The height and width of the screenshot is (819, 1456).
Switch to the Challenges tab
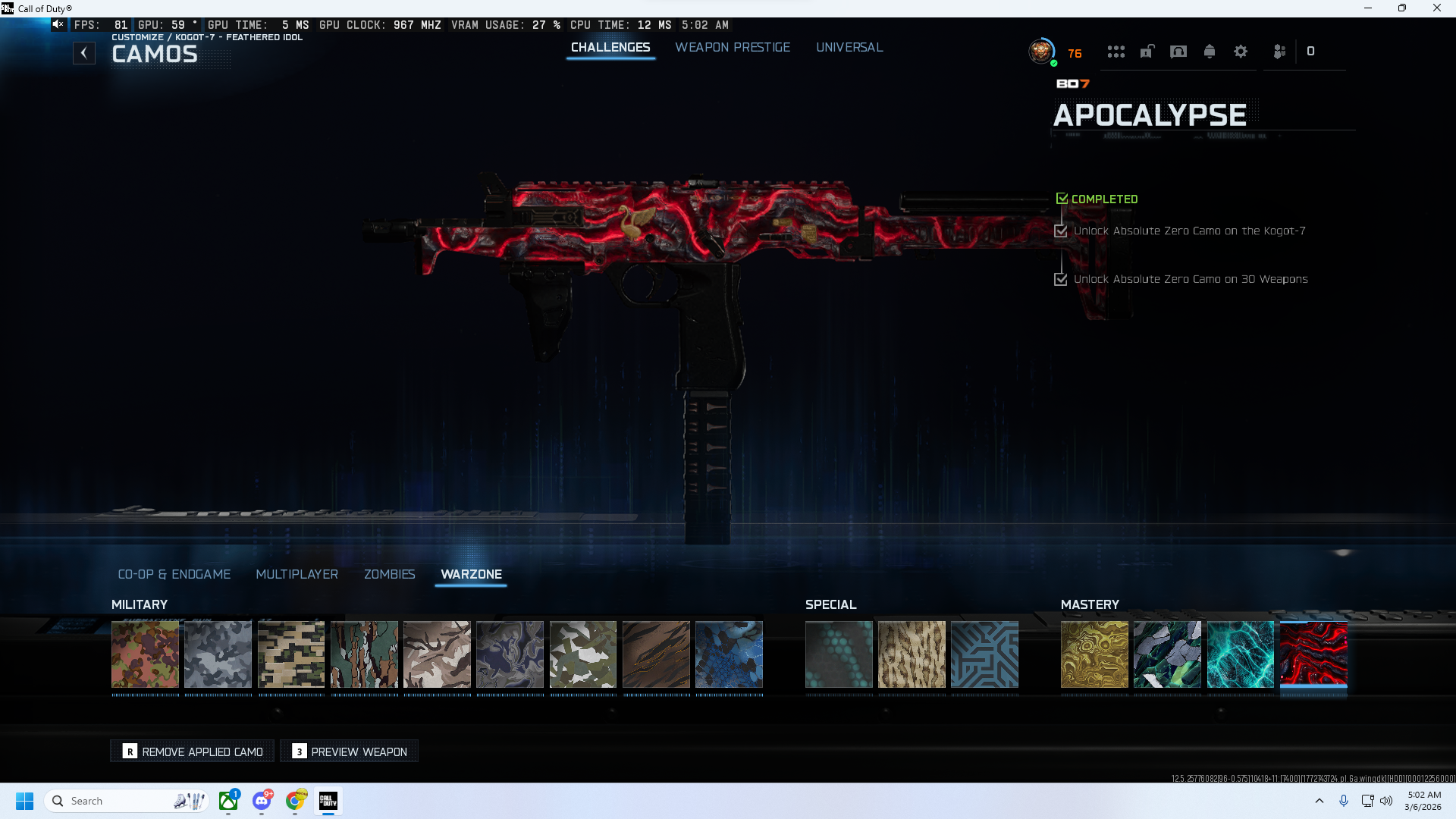tap(610, 47)
